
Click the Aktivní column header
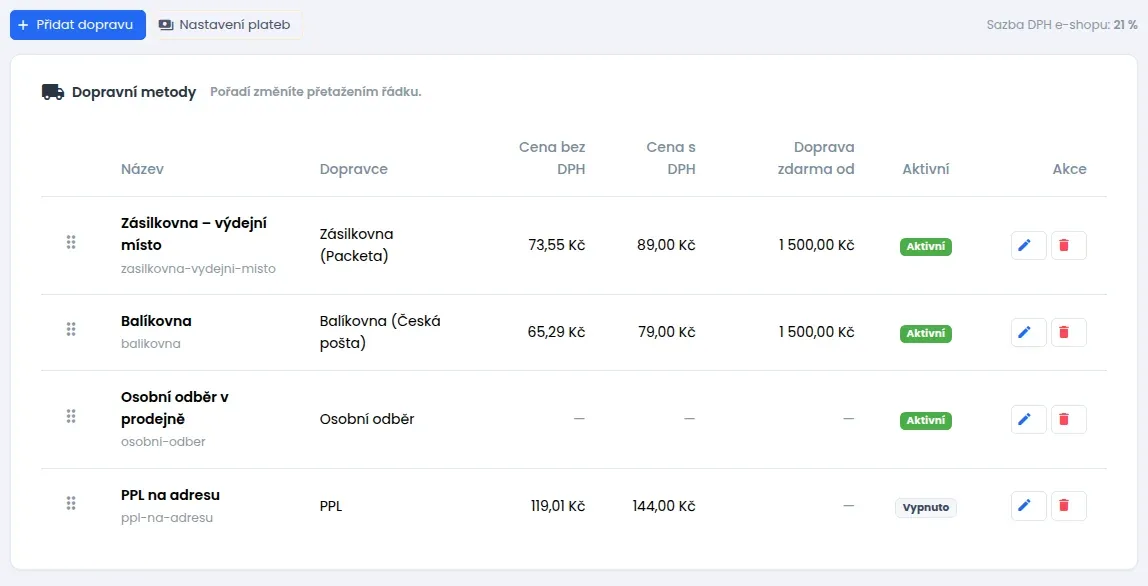point(925,169)
